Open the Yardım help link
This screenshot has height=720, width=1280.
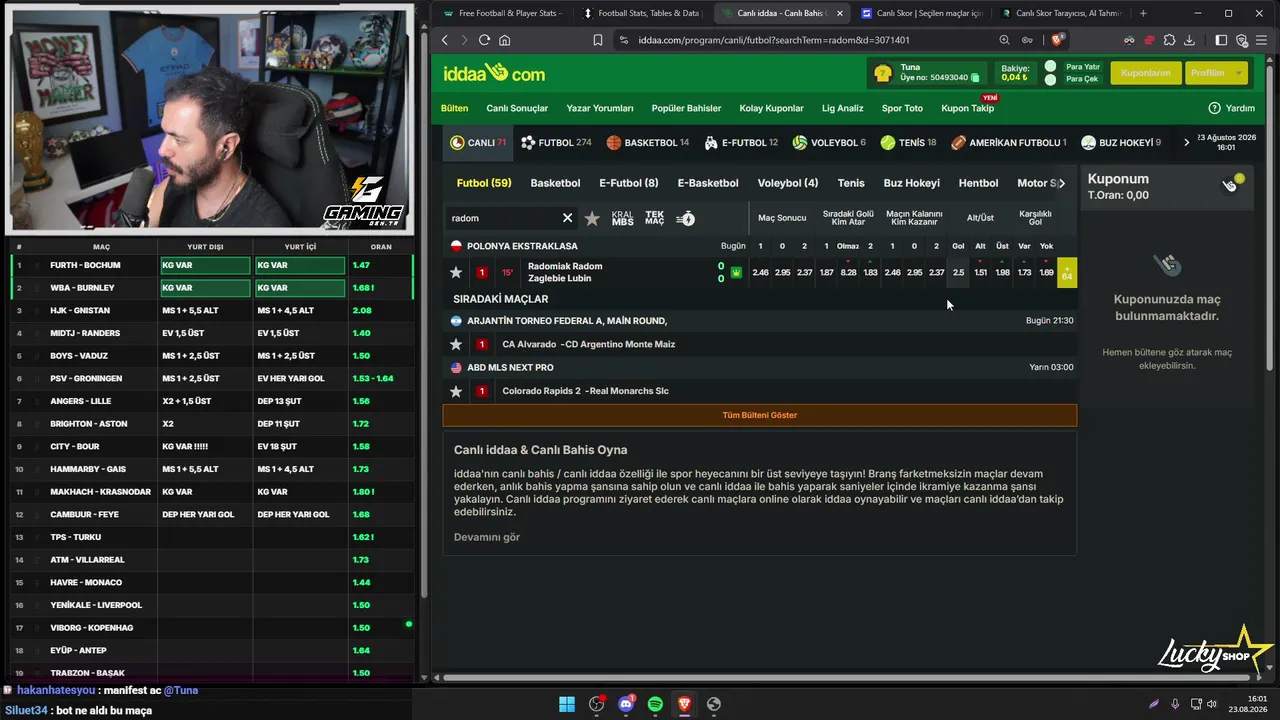click(x=1231, y=108)
